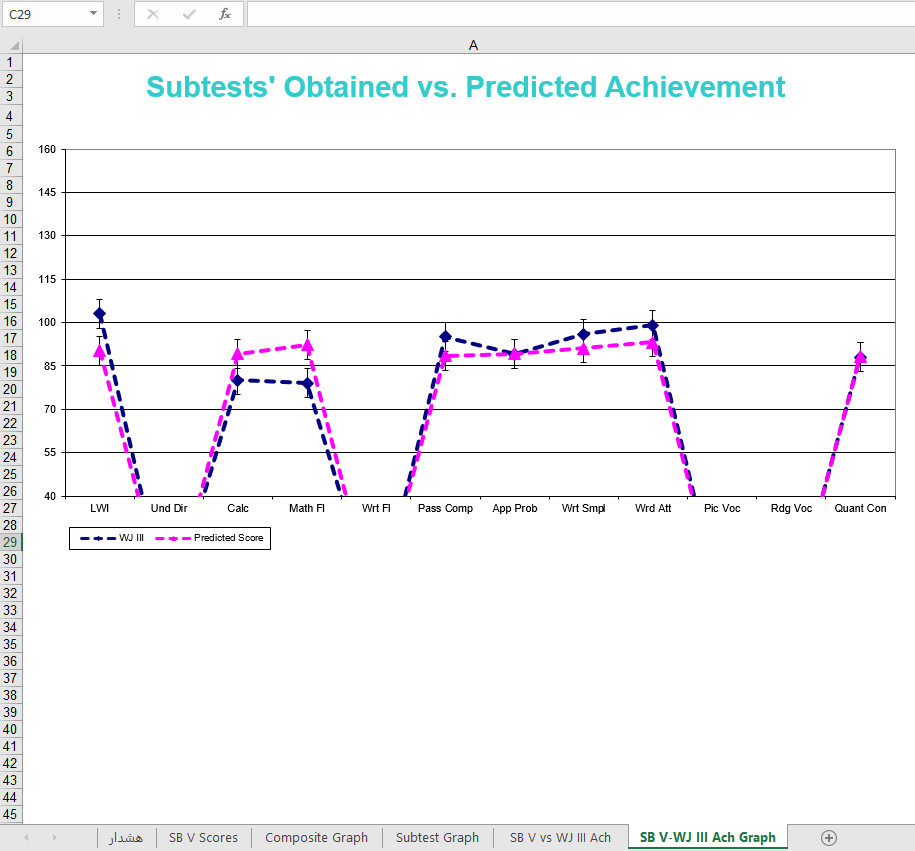Viewport: 915px width, 851px height.
Task: Click the Insert Function fx icon
Action: pos(225,14)
